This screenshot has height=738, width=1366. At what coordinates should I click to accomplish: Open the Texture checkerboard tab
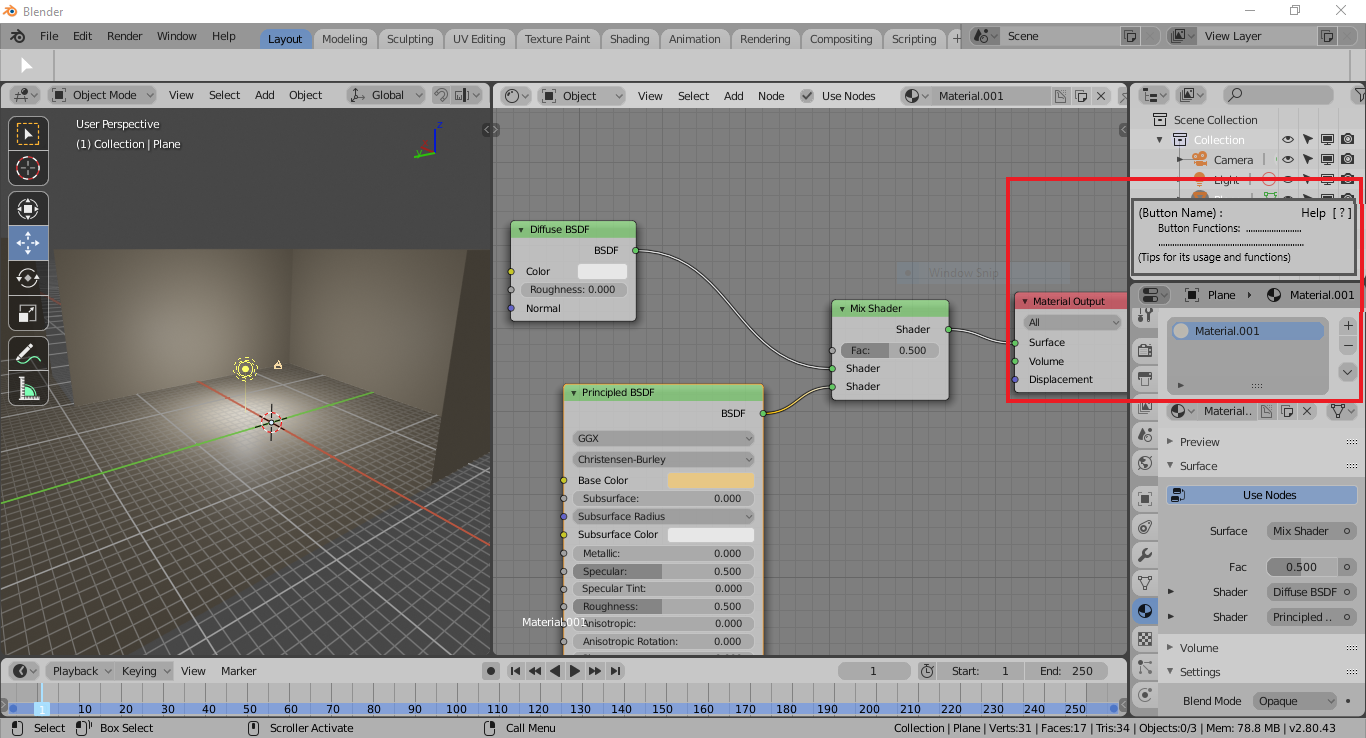pyautogui.click(x=1145, y=638)
